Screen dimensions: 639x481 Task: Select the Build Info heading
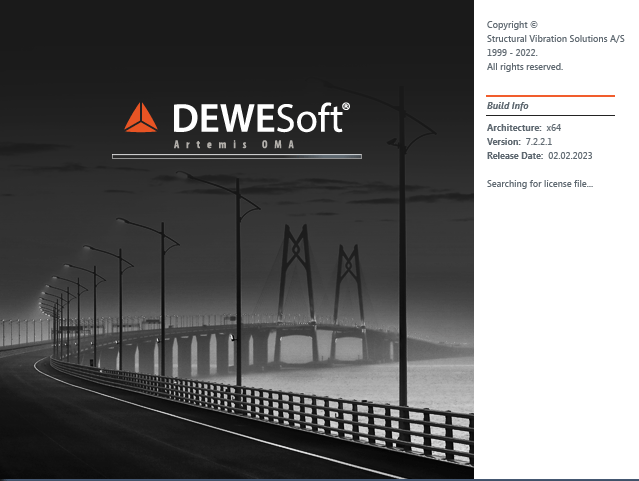pos(507,106)
